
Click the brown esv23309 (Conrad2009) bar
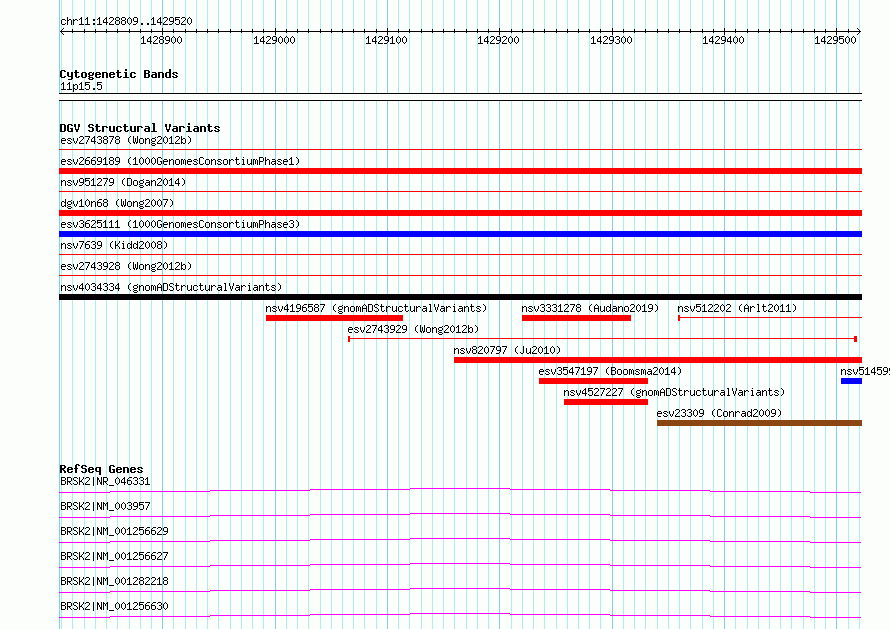click(759, 423)
